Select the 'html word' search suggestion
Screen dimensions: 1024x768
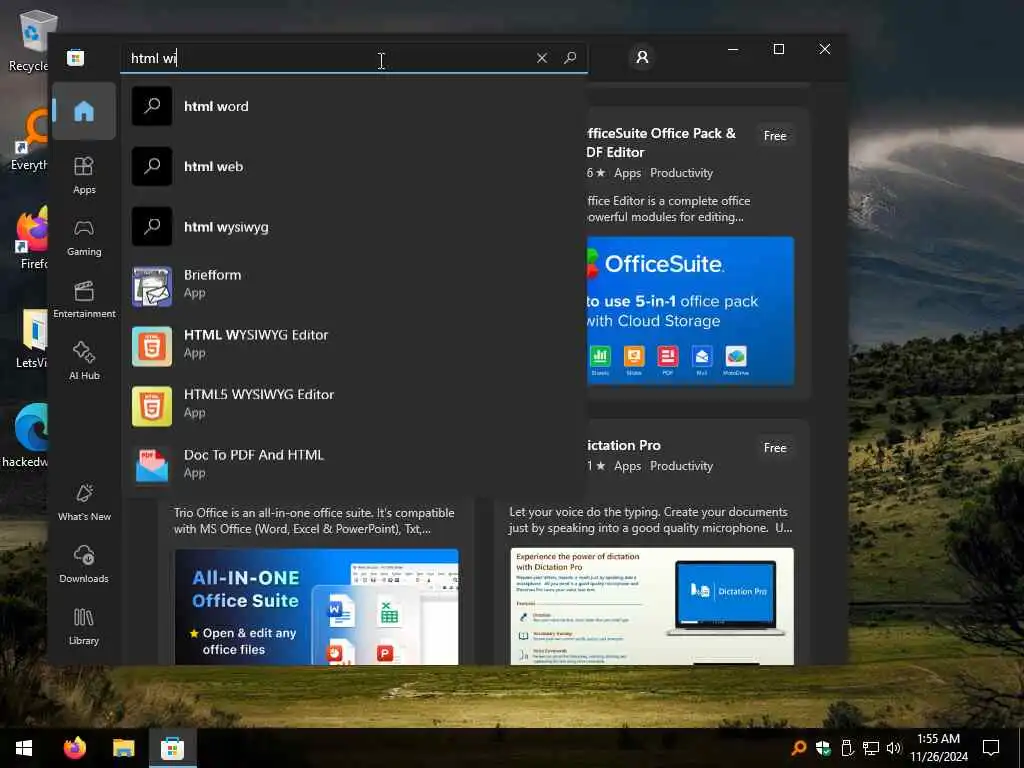pos(353,106)
